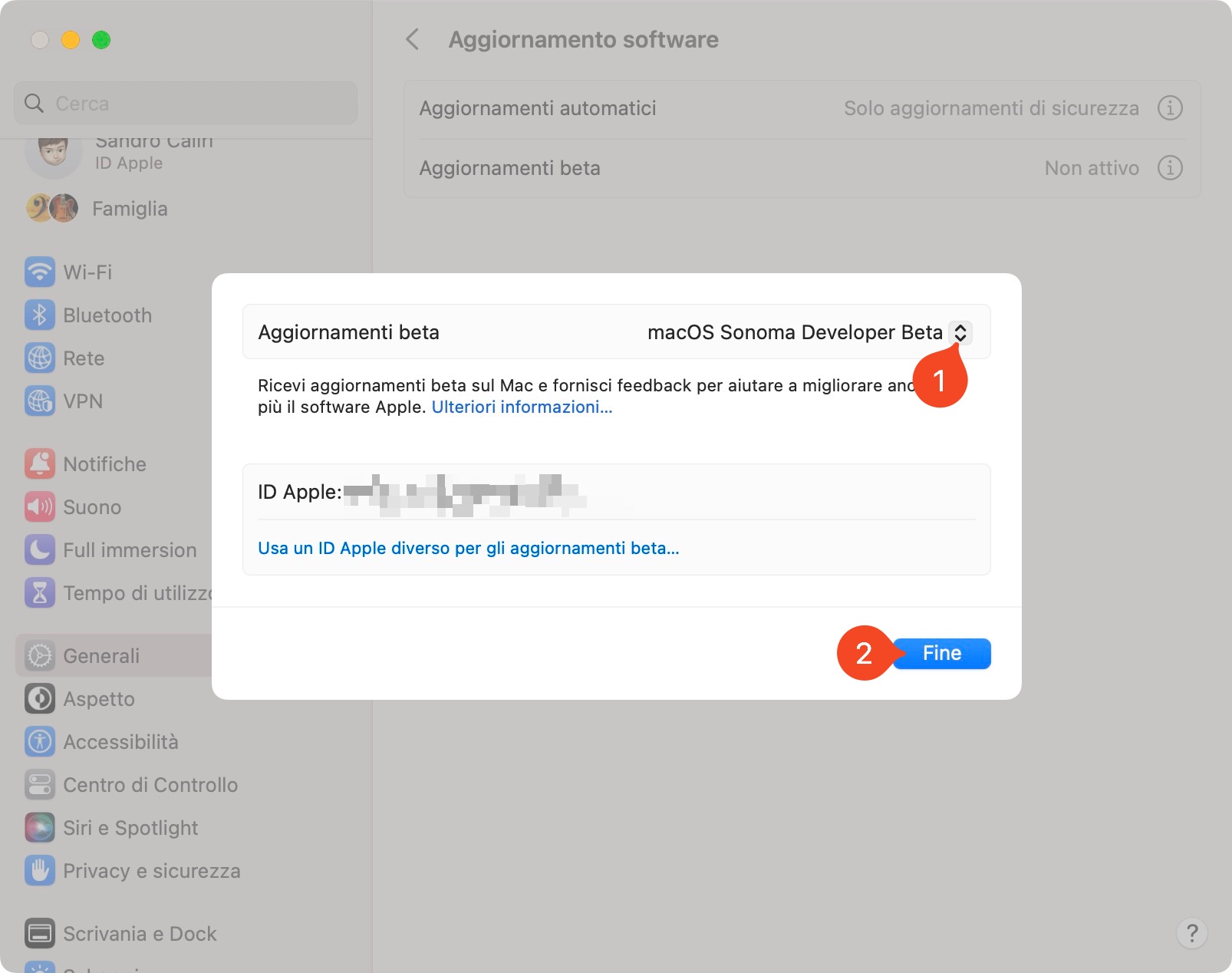Screen dimensions: 1232x973
Task: Click the green zoom window button
Action: [x=101, y=40]
